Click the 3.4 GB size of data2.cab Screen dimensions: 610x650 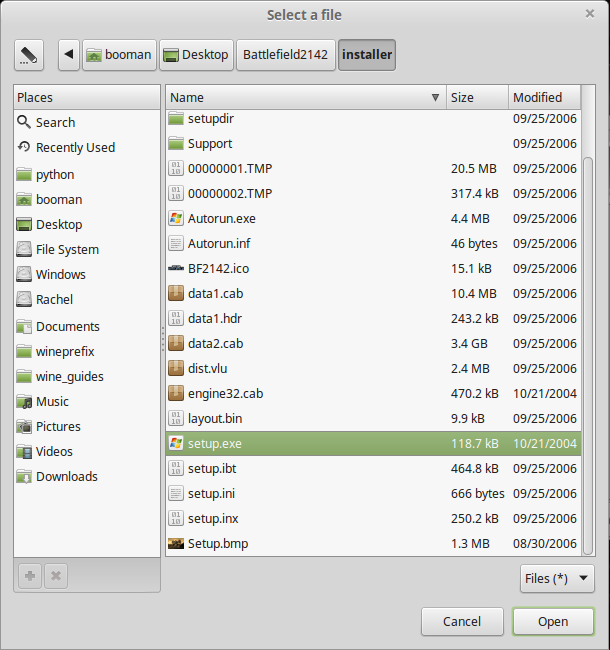coord(469,344)
